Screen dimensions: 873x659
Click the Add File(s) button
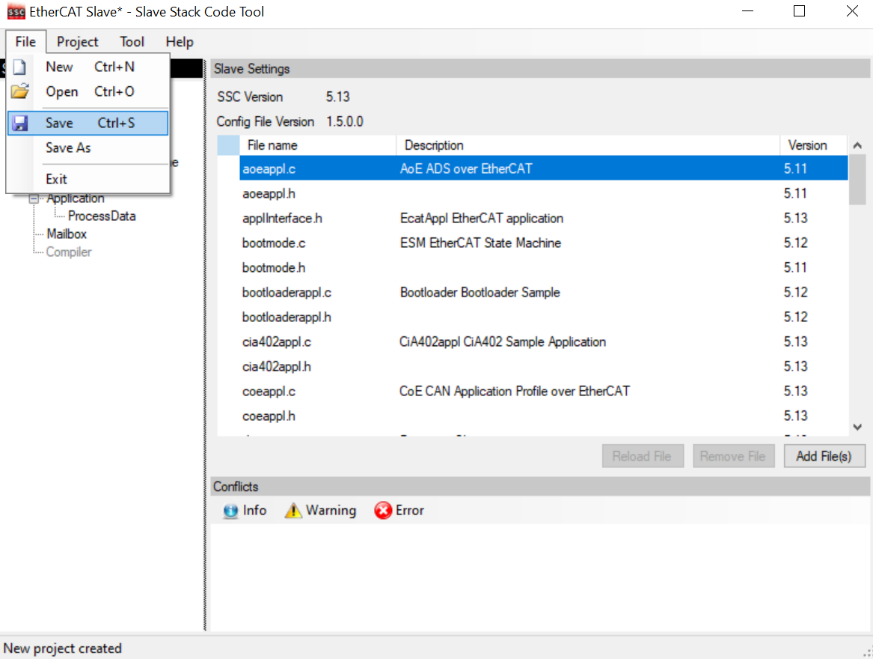click(823, 456)
